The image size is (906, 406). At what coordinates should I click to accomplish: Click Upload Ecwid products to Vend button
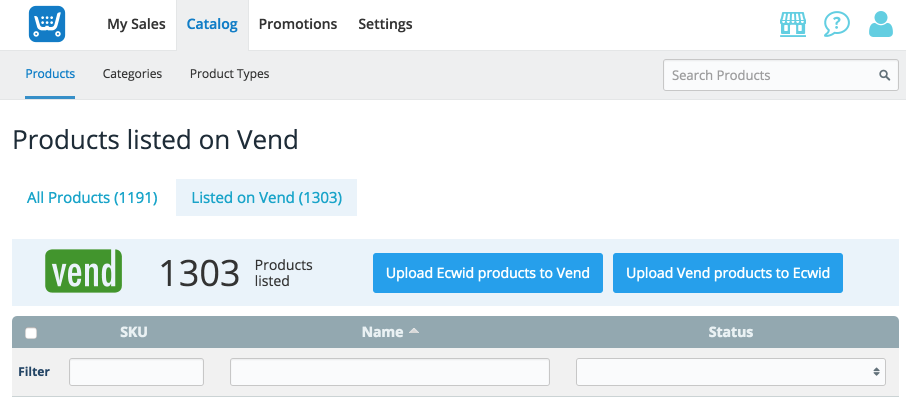coord(488,273)
